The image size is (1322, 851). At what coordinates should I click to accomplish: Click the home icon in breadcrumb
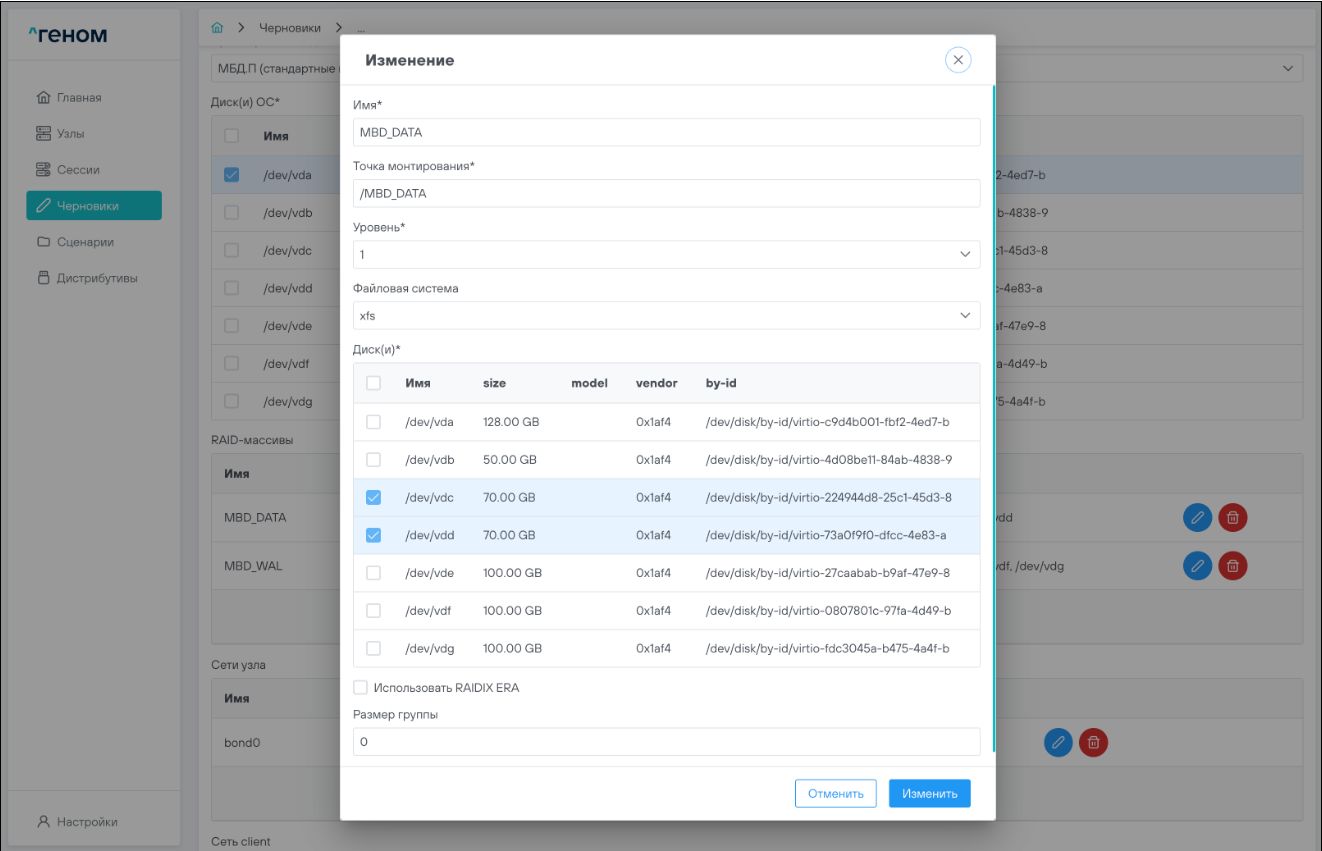click(x=217, y=28)
